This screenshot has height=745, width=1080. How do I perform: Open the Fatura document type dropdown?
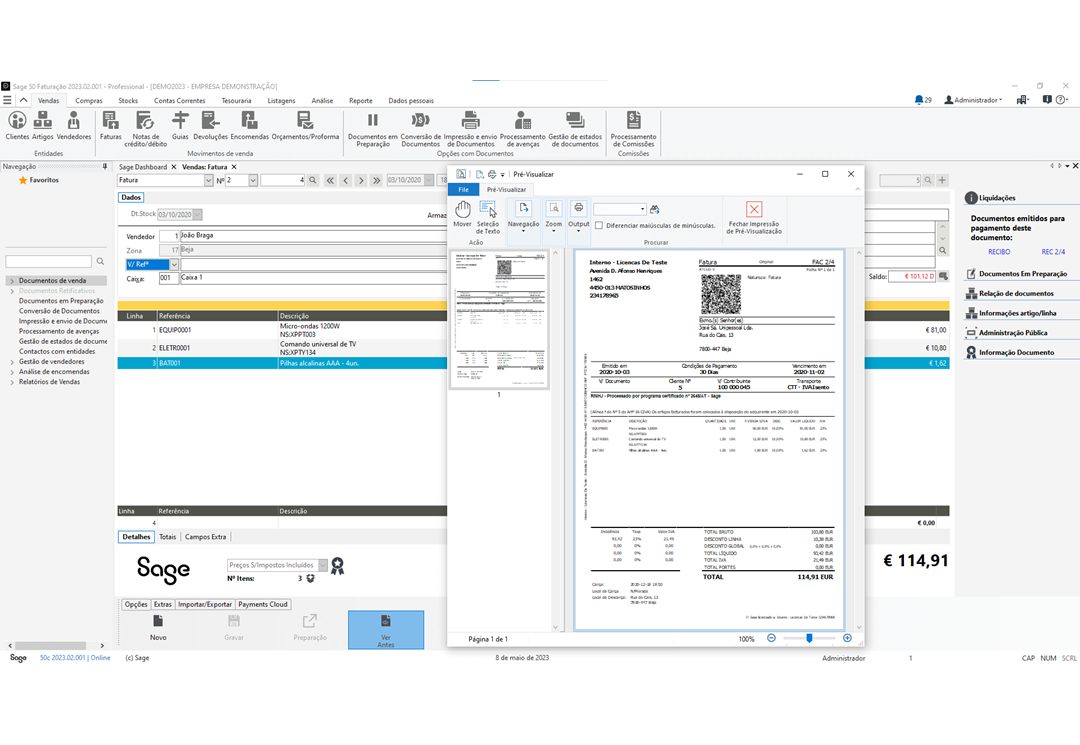click(x=208, y=180)
